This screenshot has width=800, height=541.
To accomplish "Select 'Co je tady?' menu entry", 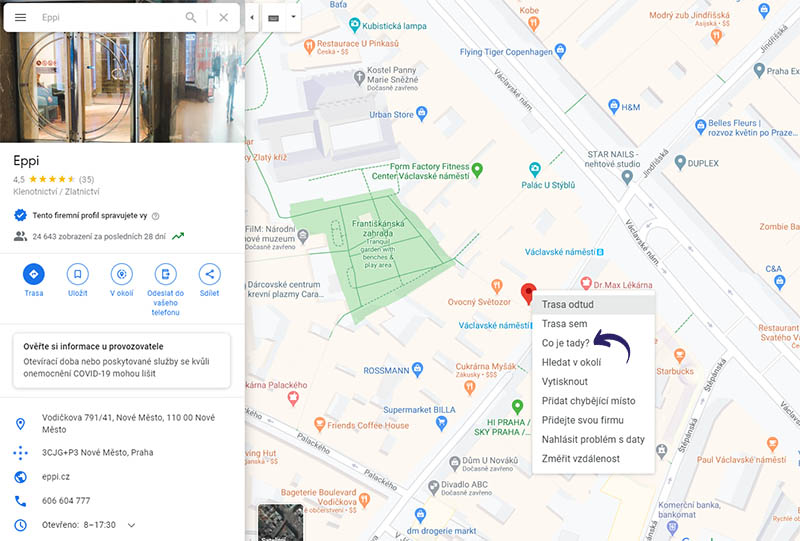I will [x=565, y=343].
